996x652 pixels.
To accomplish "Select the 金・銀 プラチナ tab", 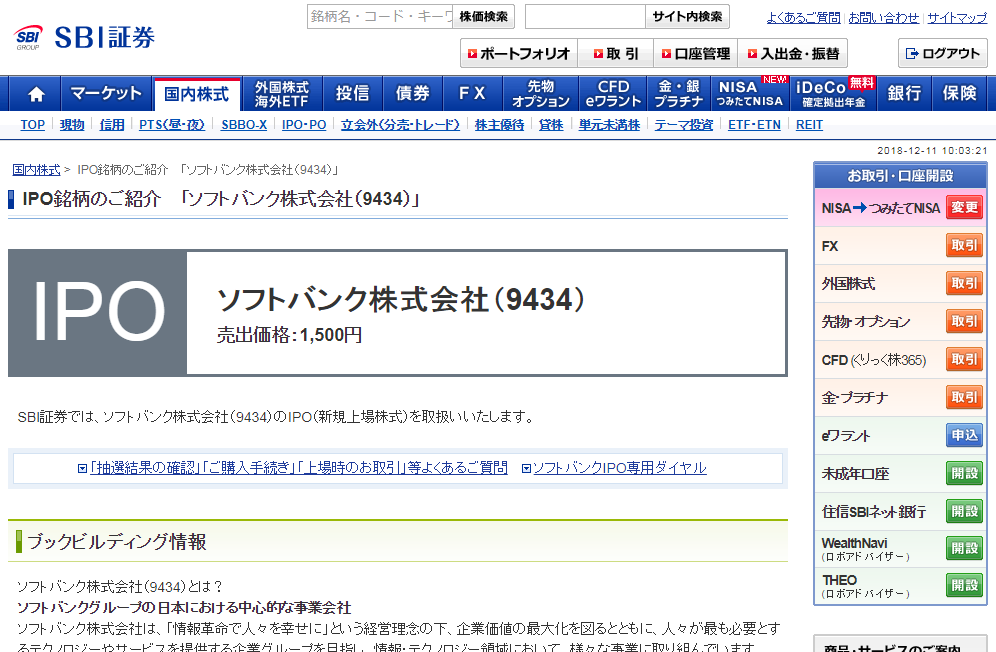I will (679, 94).
